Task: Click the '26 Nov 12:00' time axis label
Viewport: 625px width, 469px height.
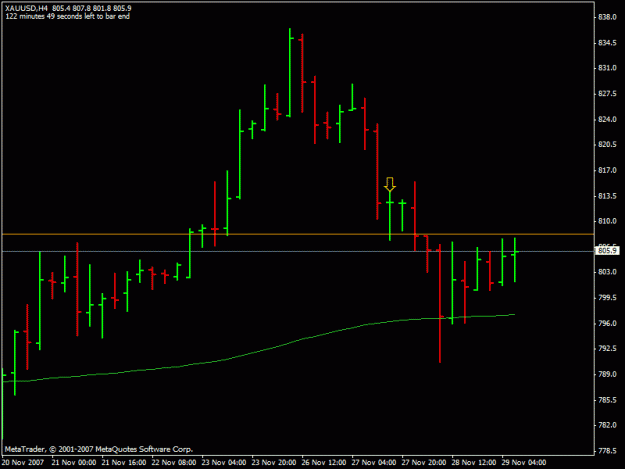Action: coord(324,462)
